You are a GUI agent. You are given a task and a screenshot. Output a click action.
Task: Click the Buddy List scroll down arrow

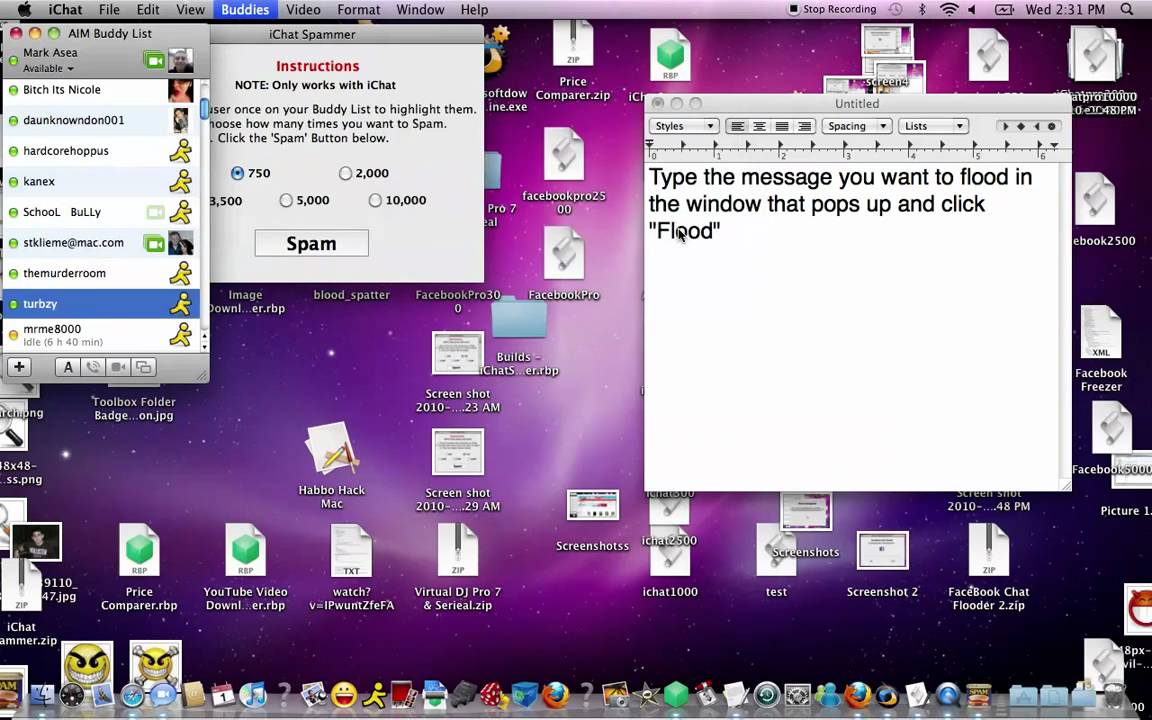204,347
